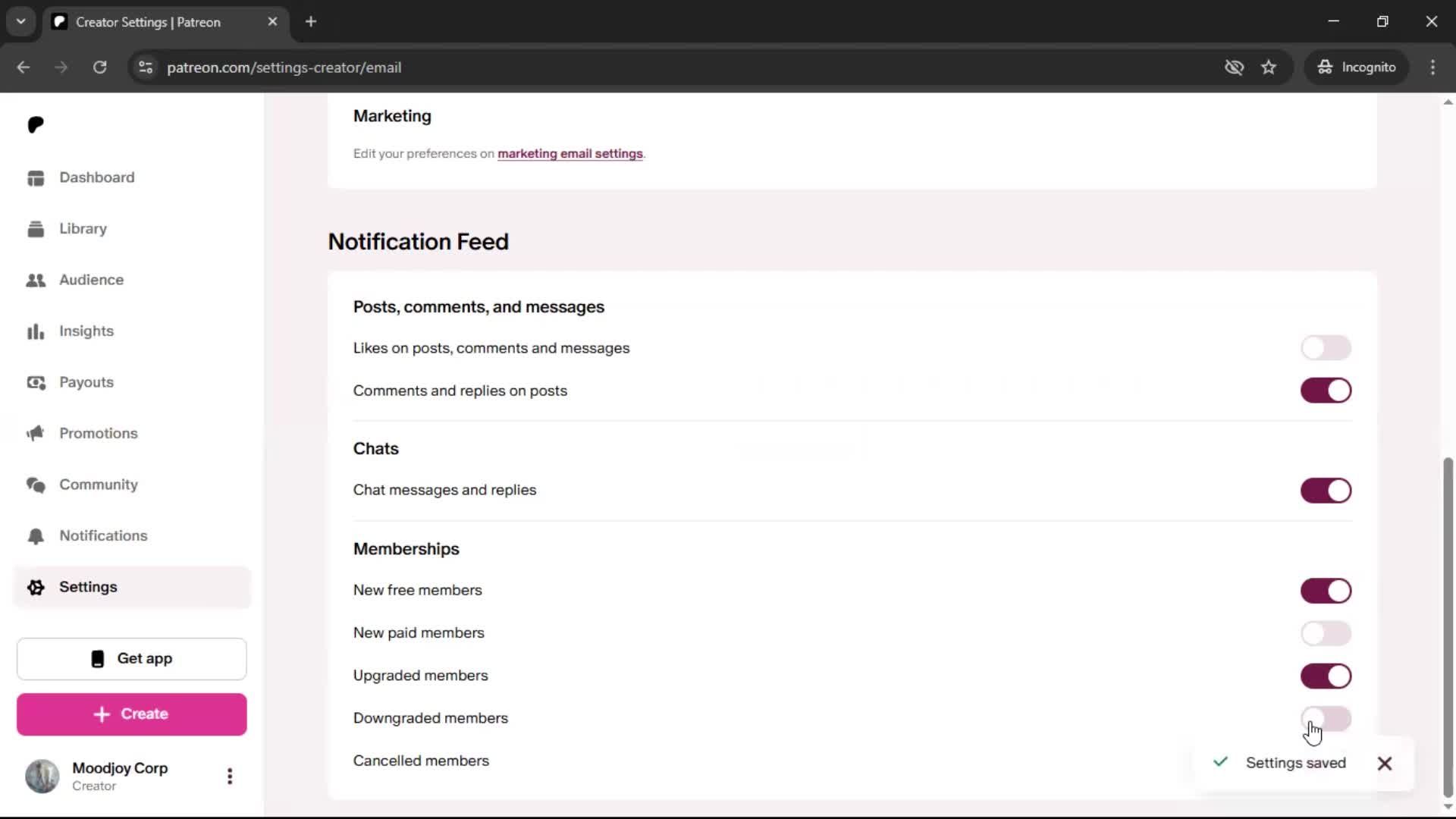The height and width of the screenshot is (819, 1456).
Task: Dismiss the Settings saved toast
Action: 1385,764
